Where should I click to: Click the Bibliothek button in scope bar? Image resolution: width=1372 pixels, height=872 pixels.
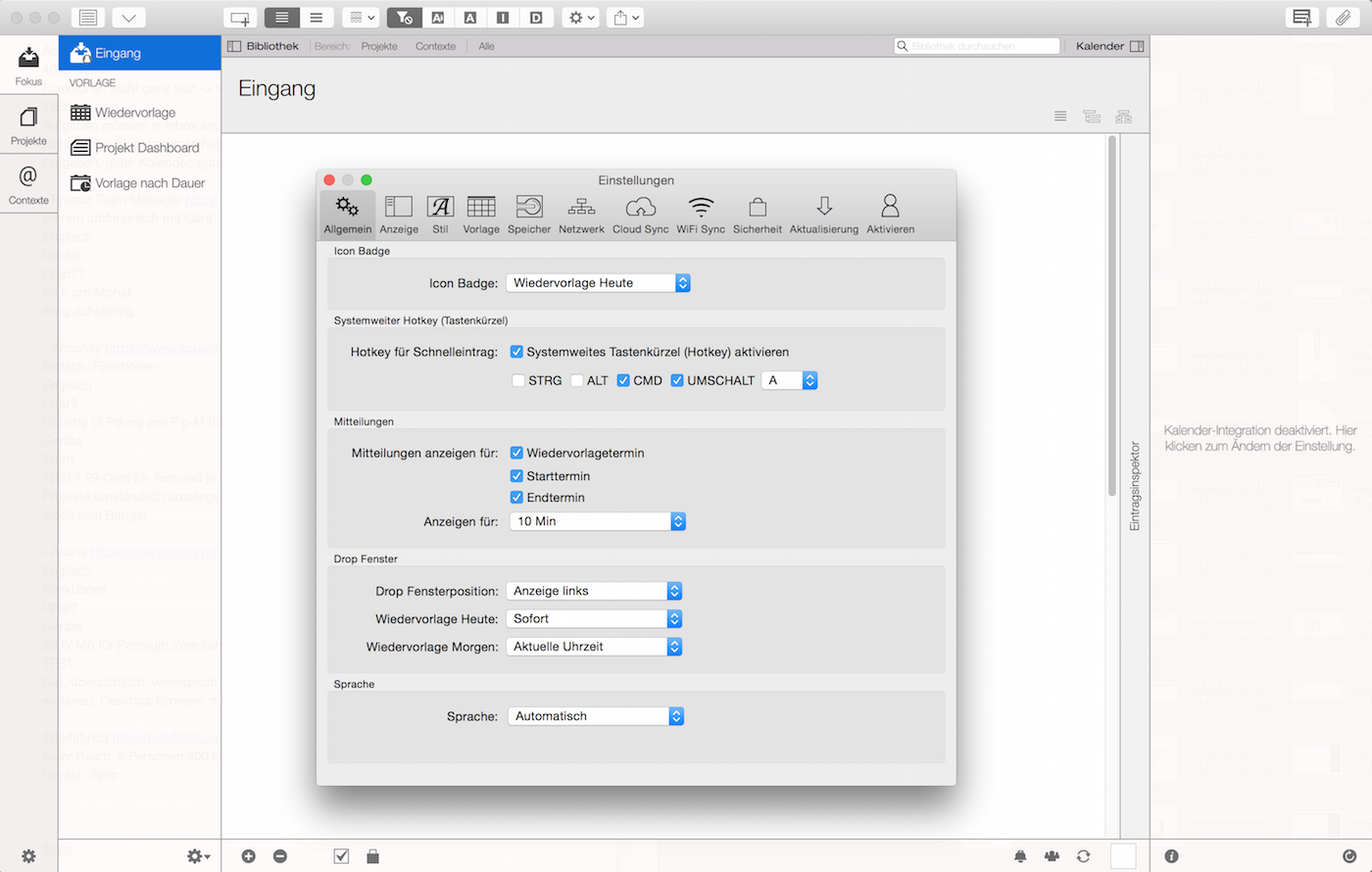click(263, 46)
